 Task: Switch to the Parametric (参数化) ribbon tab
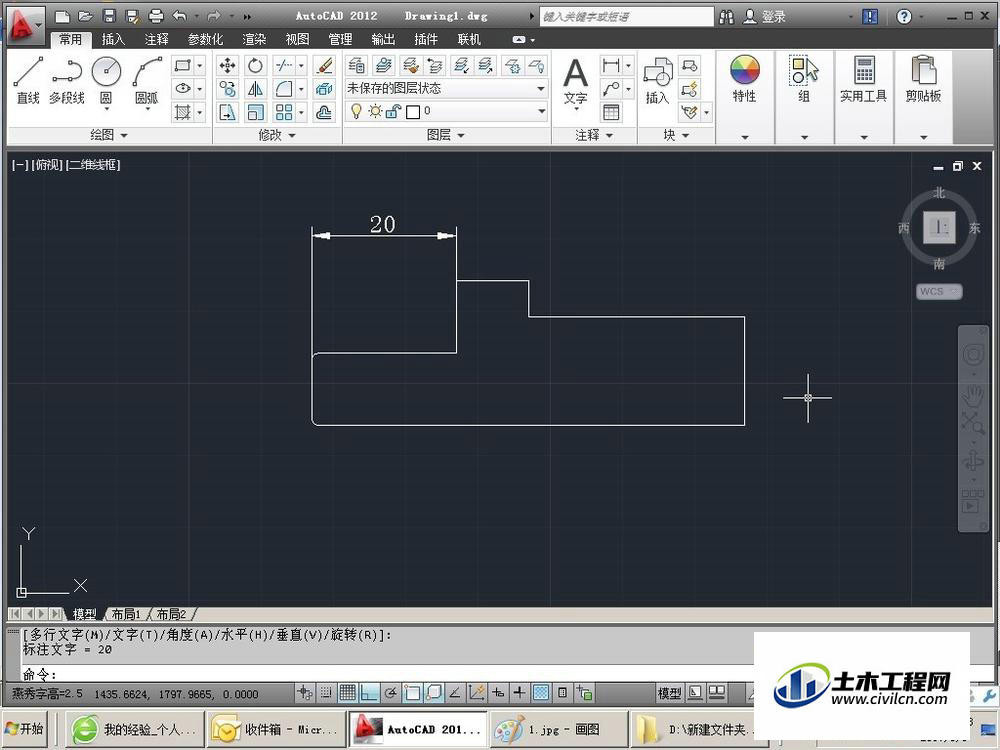(205, 40)
